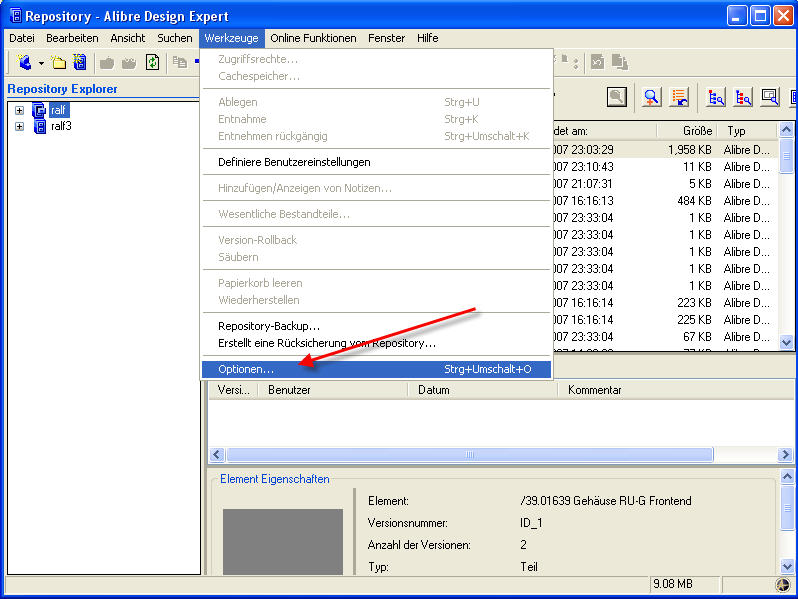
Task: Click the version list horizontal scrollbar thumb
Action: (470, 454)
